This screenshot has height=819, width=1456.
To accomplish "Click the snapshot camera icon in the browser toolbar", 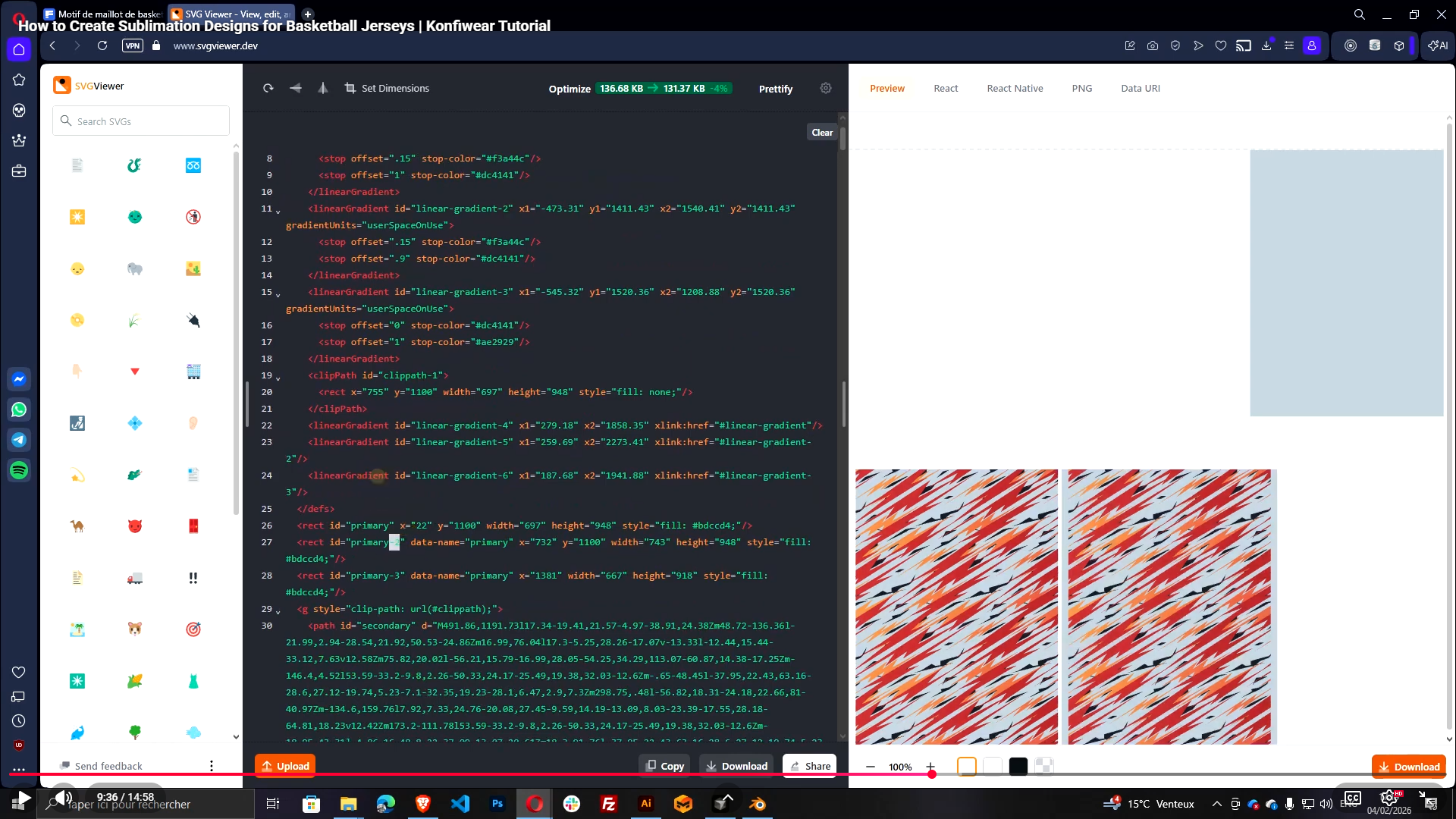I will [x=1153, y=45].
